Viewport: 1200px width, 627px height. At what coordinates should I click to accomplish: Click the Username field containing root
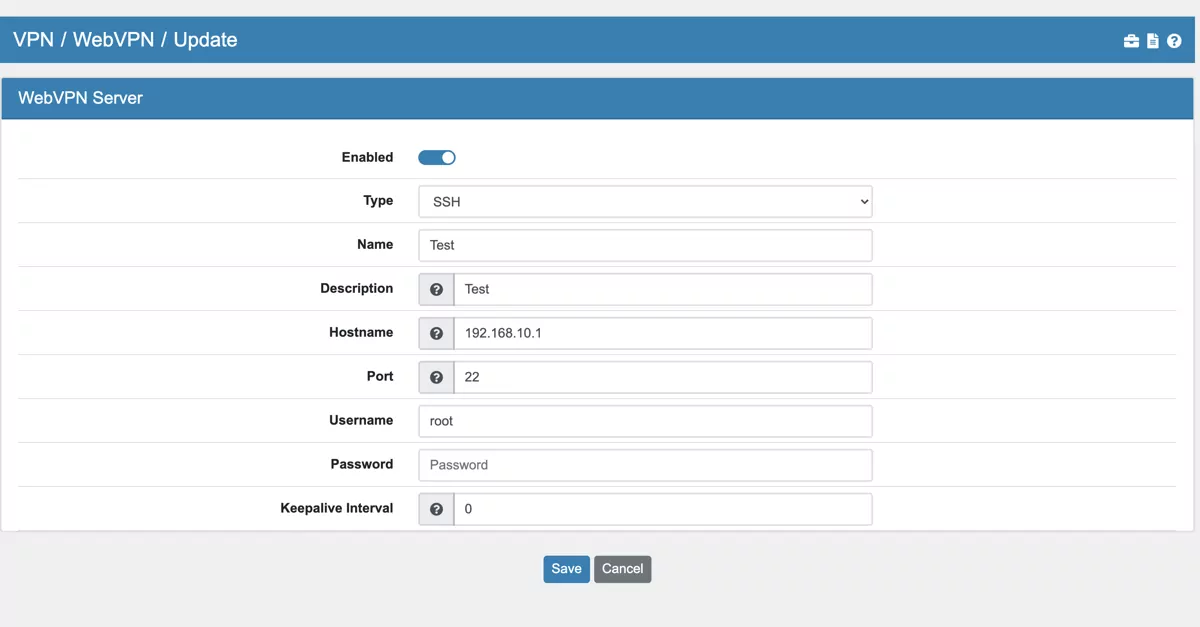pyautogui.click(x=645, y=421)
